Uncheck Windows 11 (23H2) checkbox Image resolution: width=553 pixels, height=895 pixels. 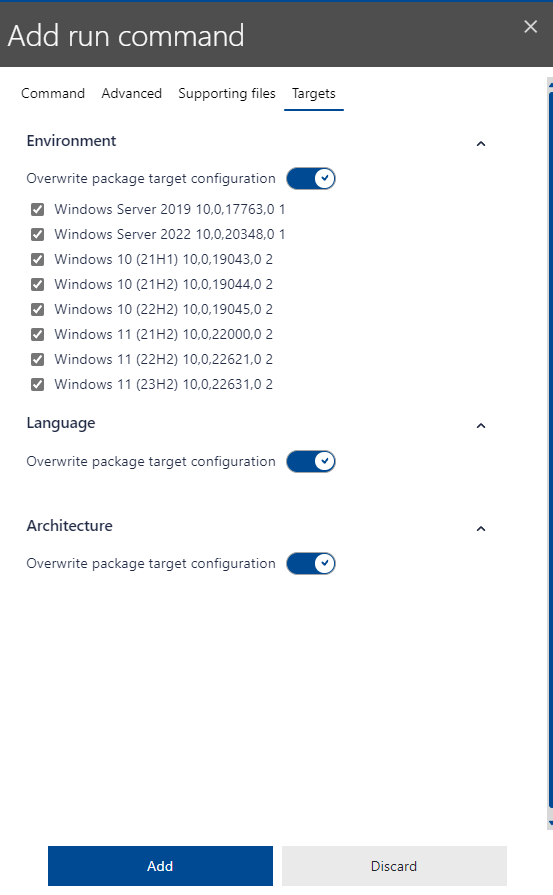[x=38, y=384]
